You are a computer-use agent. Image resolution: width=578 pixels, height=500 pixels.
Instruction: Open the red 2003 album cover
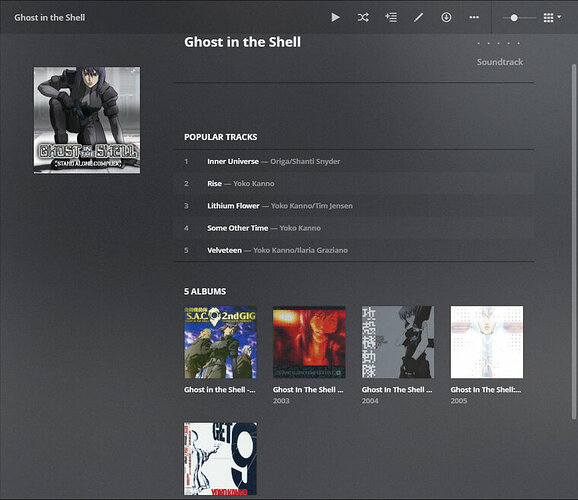309,342
